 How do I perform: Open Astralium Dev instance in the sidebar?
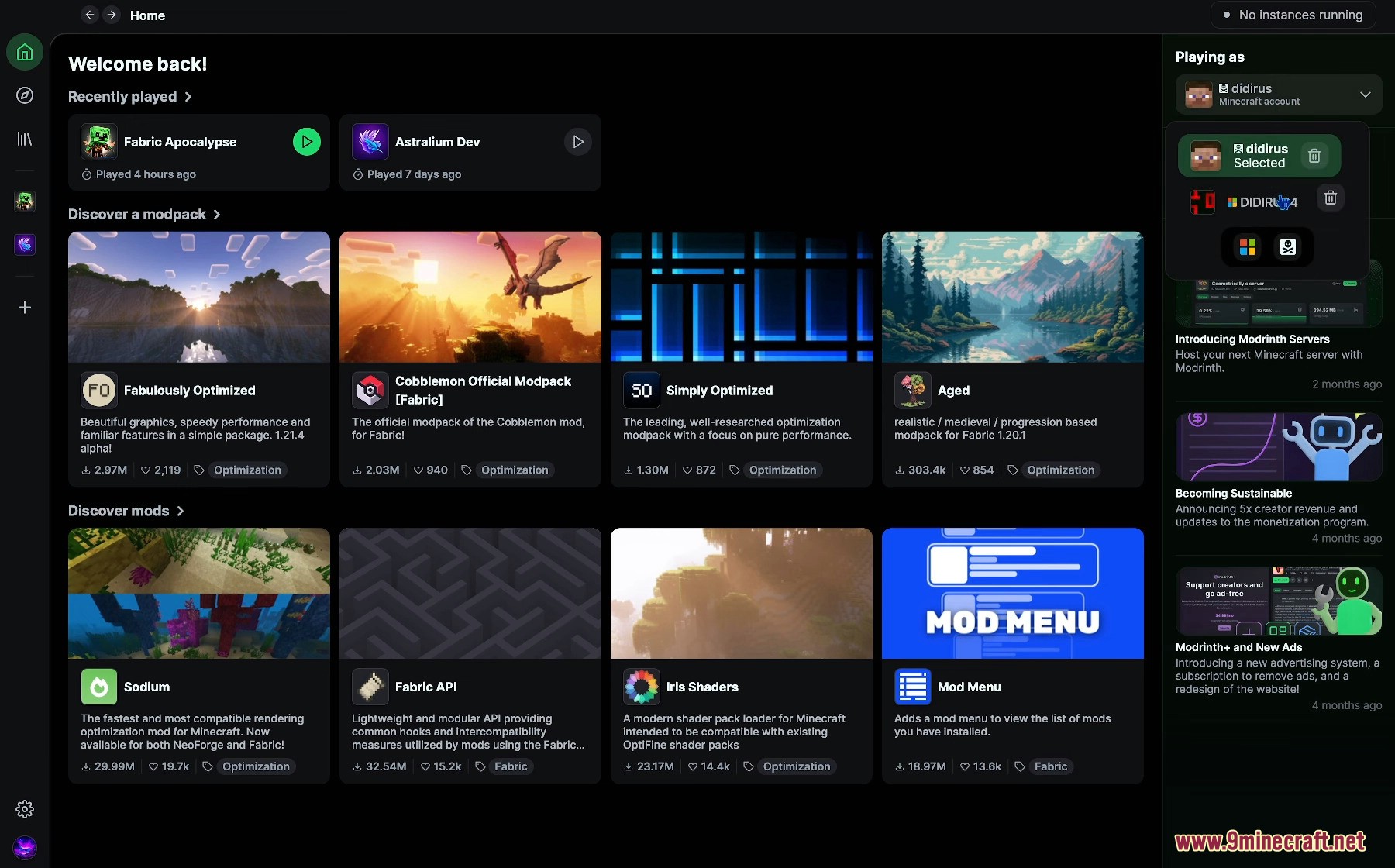(25, 245)
